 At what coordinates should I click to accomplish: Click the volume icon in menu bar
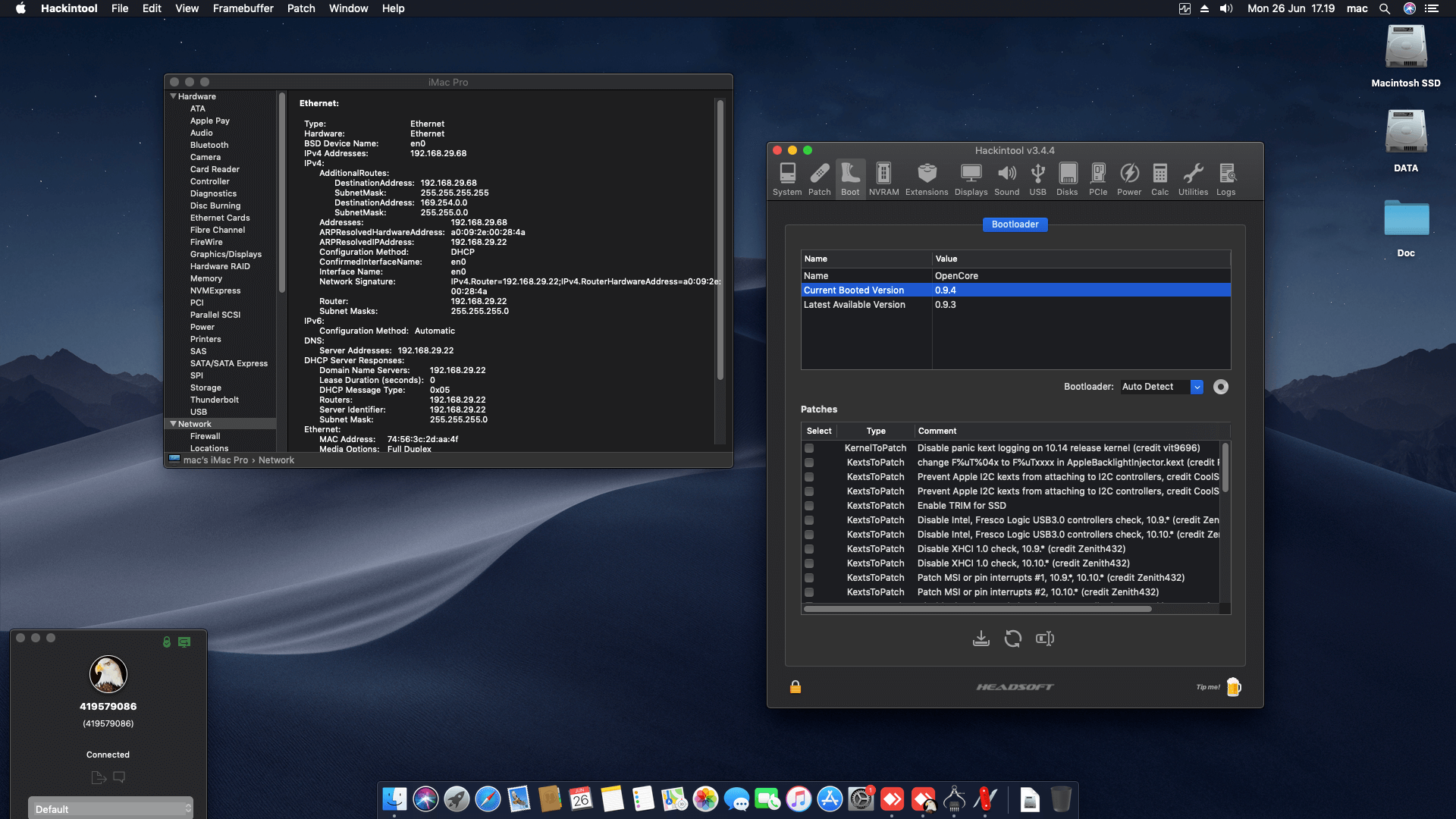(1226, 8)
